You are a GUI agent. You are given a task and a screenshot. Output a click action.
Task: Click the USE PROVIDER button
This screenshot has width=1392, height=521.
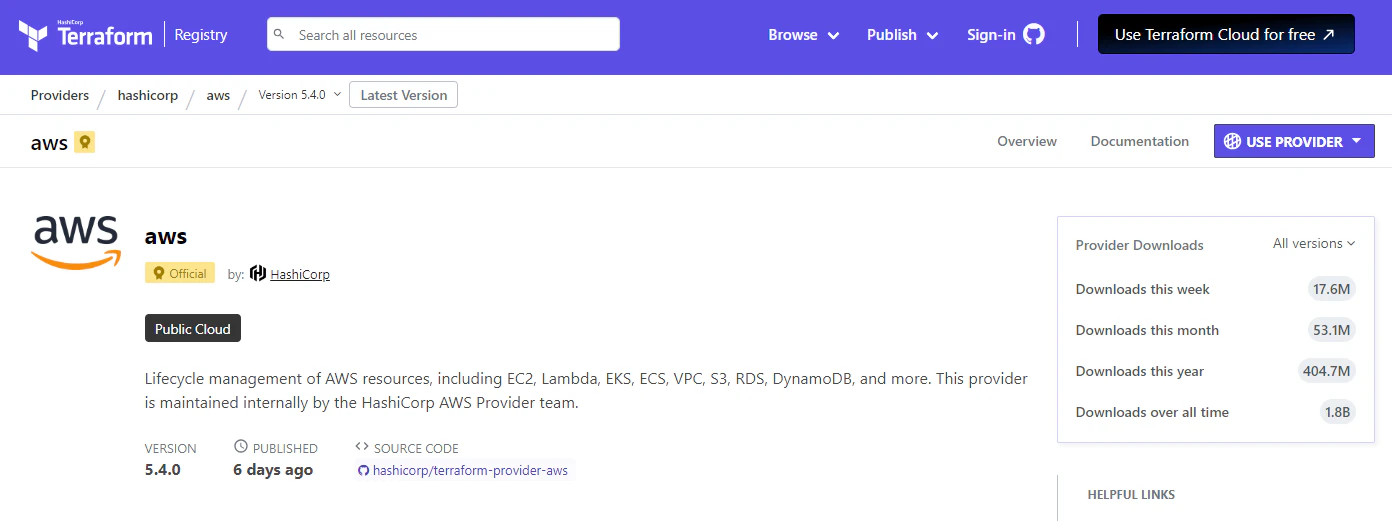tap(1294, 141)
